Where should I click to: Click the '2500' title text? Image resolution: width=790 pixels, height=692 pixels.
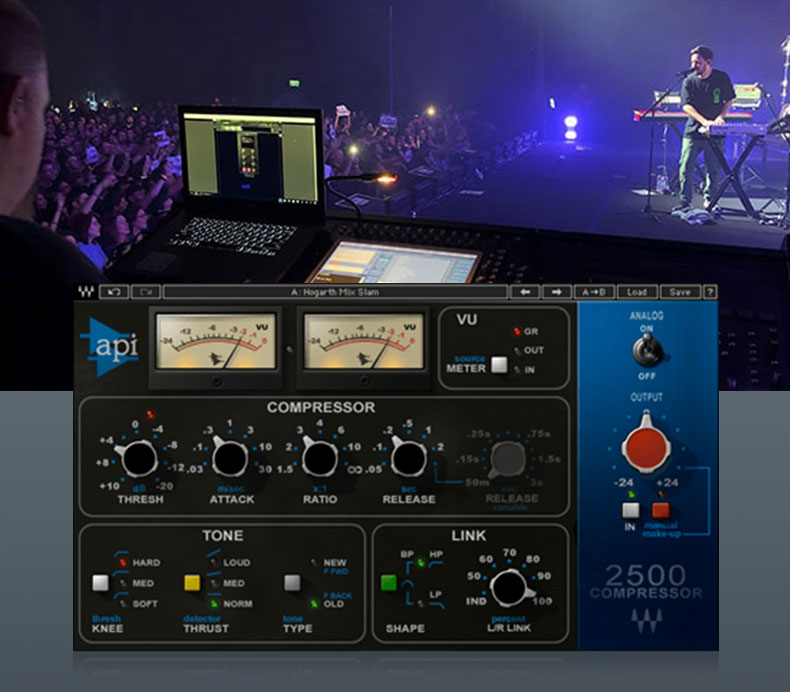click(x=646, y=575)
